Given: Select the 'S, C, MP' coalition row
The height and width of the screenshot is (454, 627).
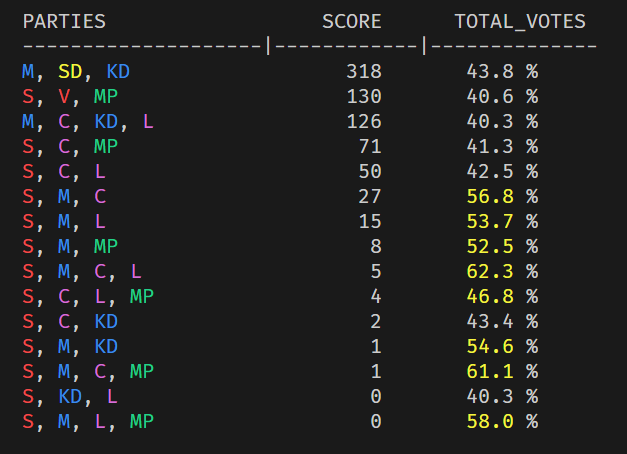Looking at the screenshot, I should tap(280, 146).
